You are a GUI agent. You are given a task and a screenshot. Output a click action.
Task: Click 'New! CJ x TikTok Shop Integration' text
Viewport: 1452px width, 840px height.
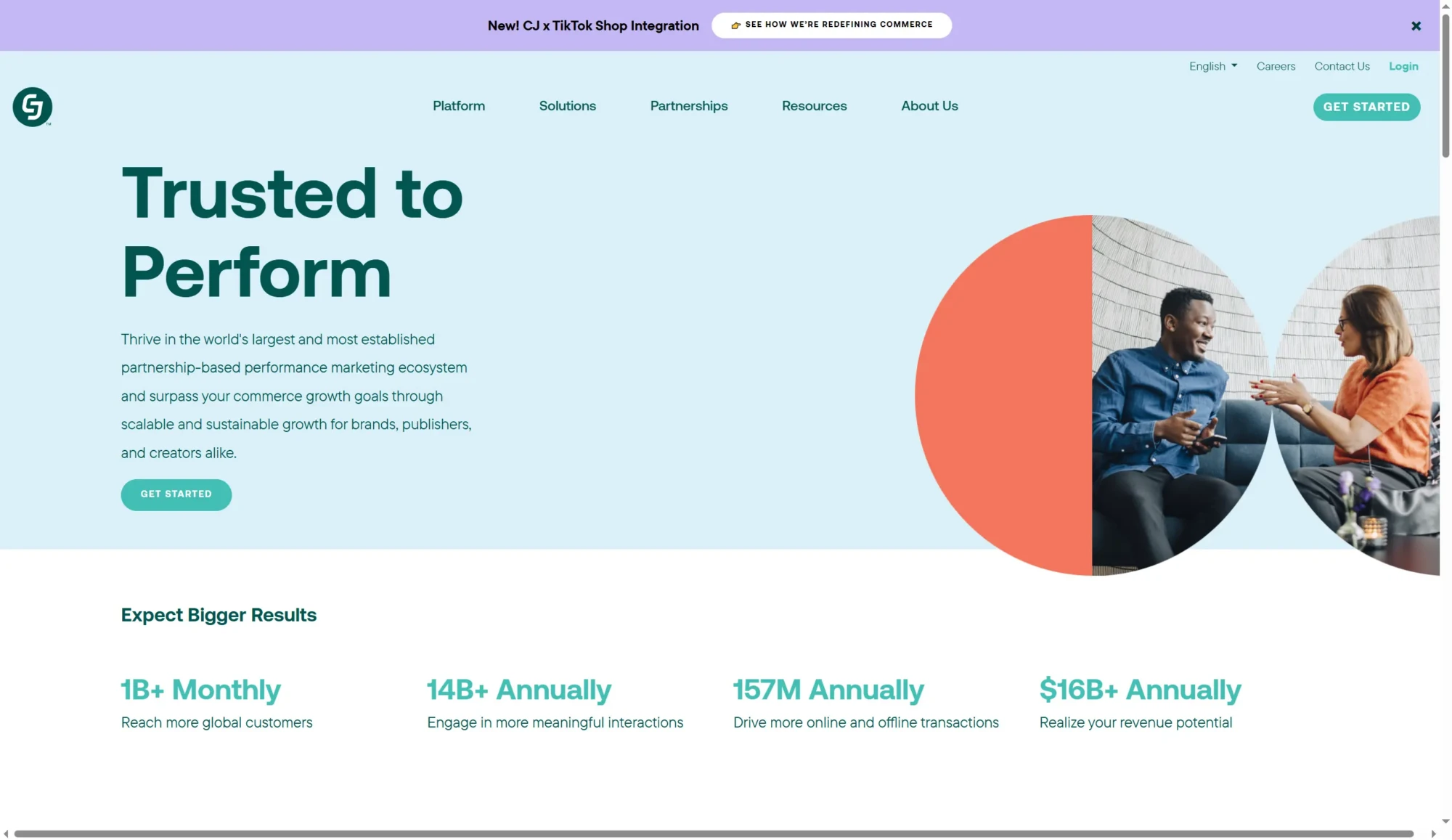tap(593, 26)
